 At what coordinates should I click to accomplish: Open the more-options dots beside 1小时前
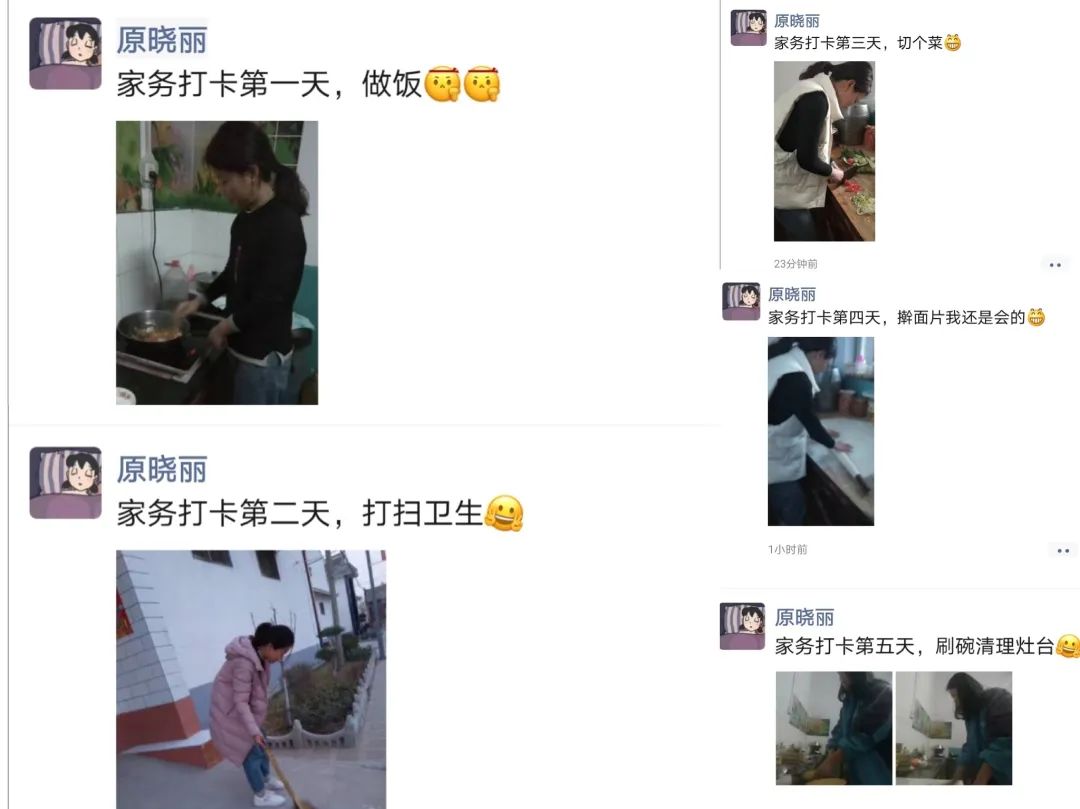[x=1063, y=551]
